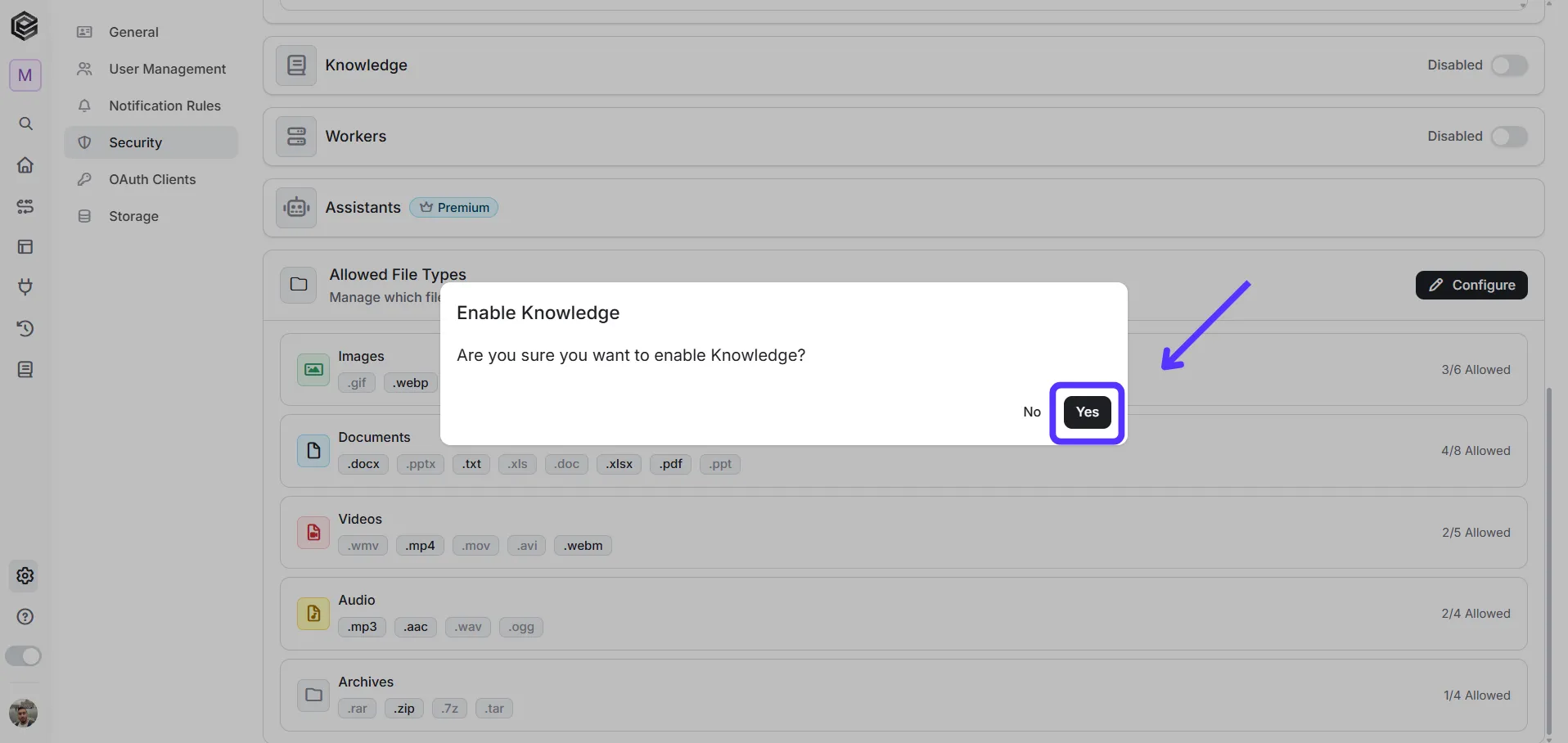Click the user profile photo
The image size is (1568, 743).
point(23,713)
